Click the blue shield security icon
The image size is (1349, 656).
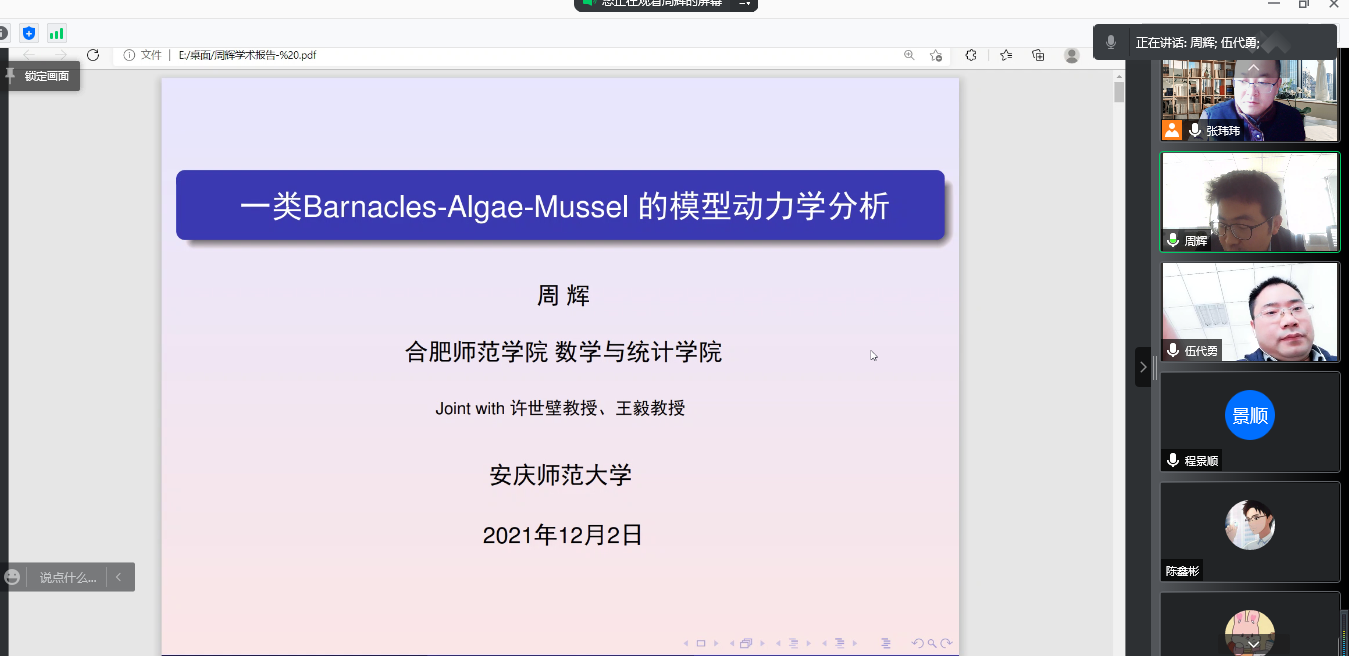pos(29,33)
